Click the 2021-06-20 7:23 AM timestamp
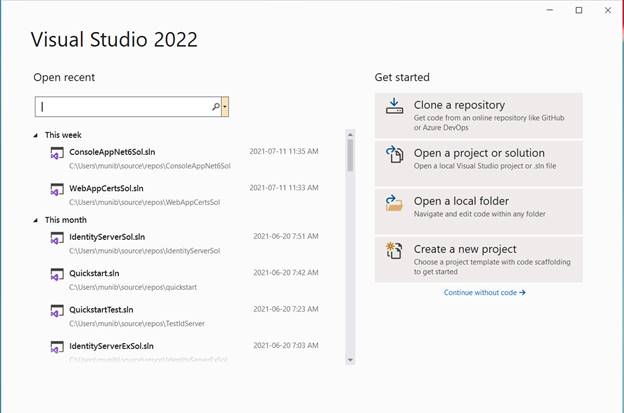Image resolution: width=624 pixels, height=413 pixels. pos(286,309)
